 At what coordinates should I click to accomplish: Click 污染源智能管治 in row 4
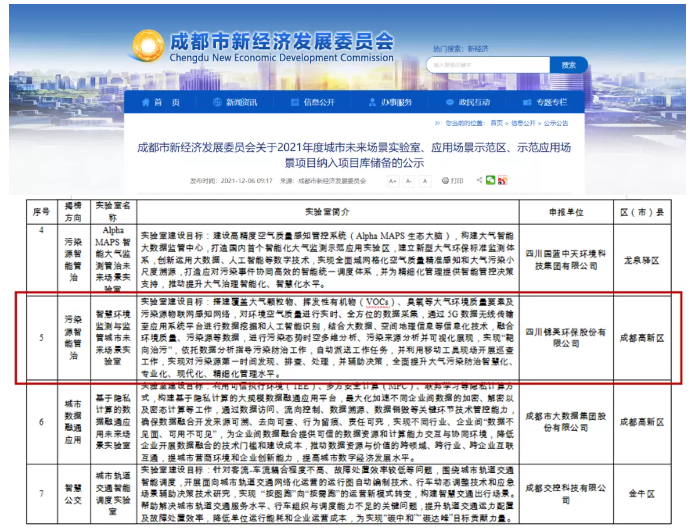(x=74, y=260)
